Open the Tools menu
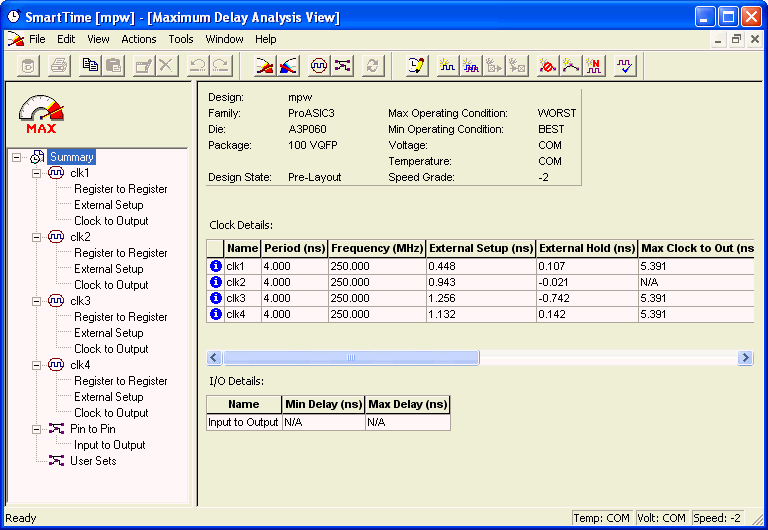 tap(181, 39)
